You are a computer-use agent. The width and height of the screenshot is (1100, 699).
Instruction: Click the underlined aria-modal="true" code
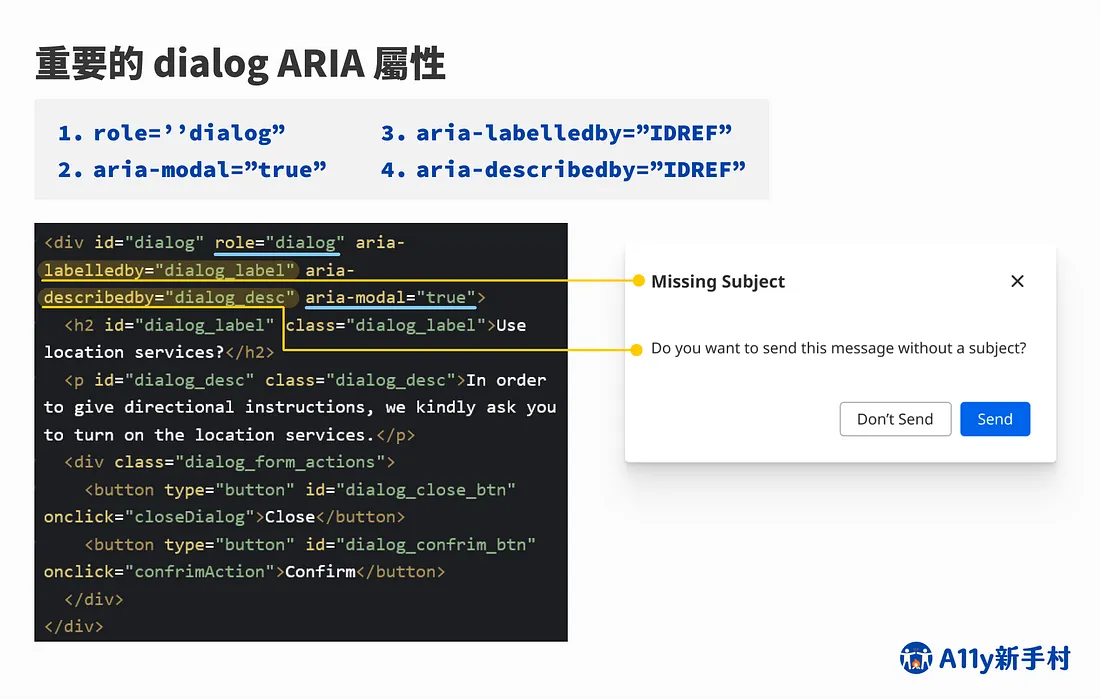[391, 298]
